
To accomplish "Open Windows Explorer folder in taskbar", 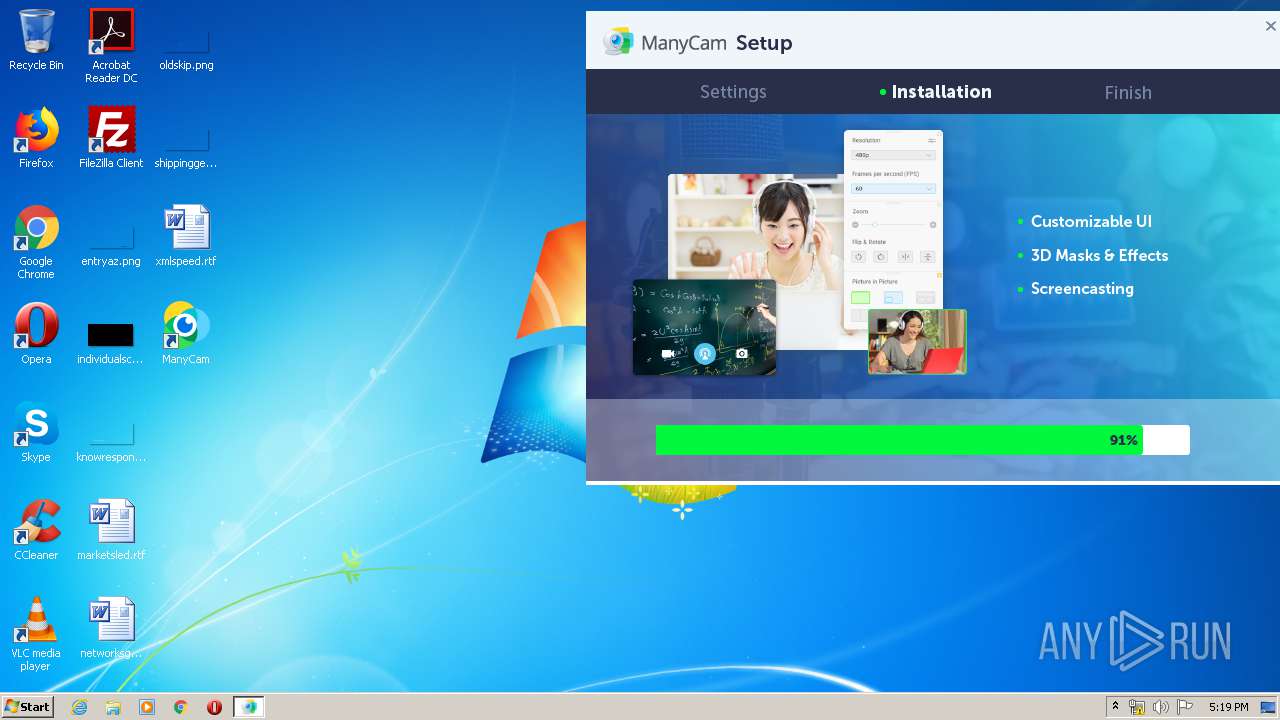I will click(x=113, y=707).
